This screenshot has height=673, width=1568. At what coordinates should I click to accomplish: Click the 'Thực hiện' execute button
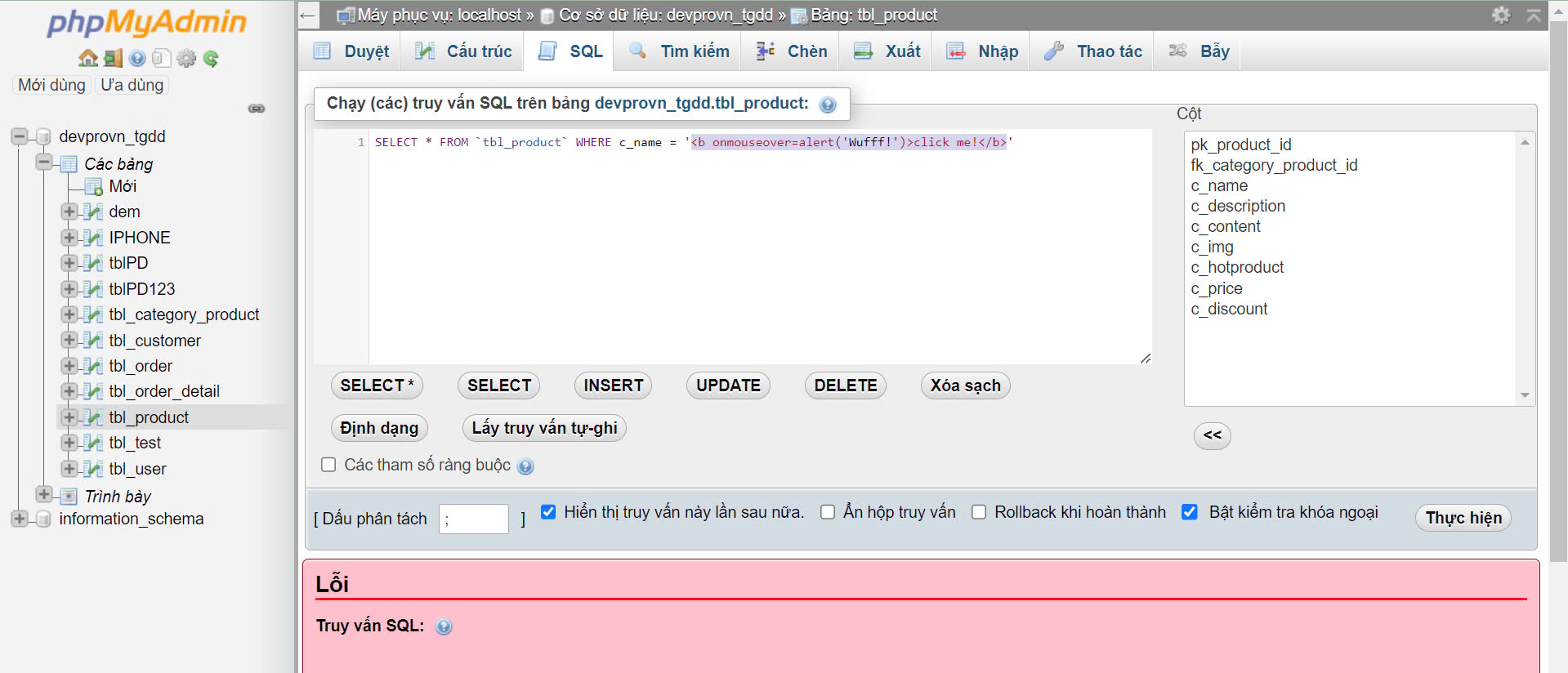coord(1463,518)
